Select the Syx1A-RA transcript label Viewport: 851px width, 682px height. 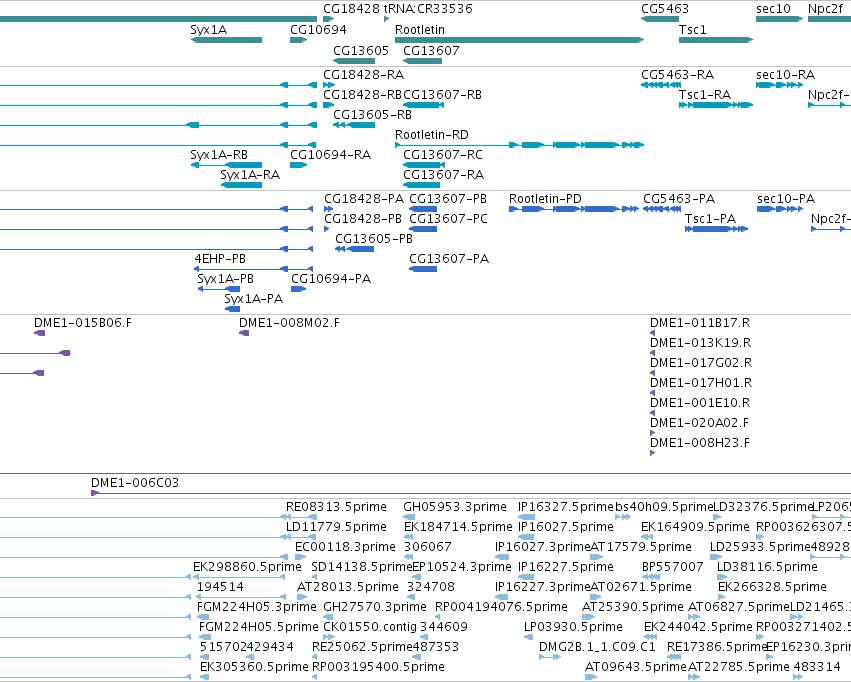click(x=250, y=175)
